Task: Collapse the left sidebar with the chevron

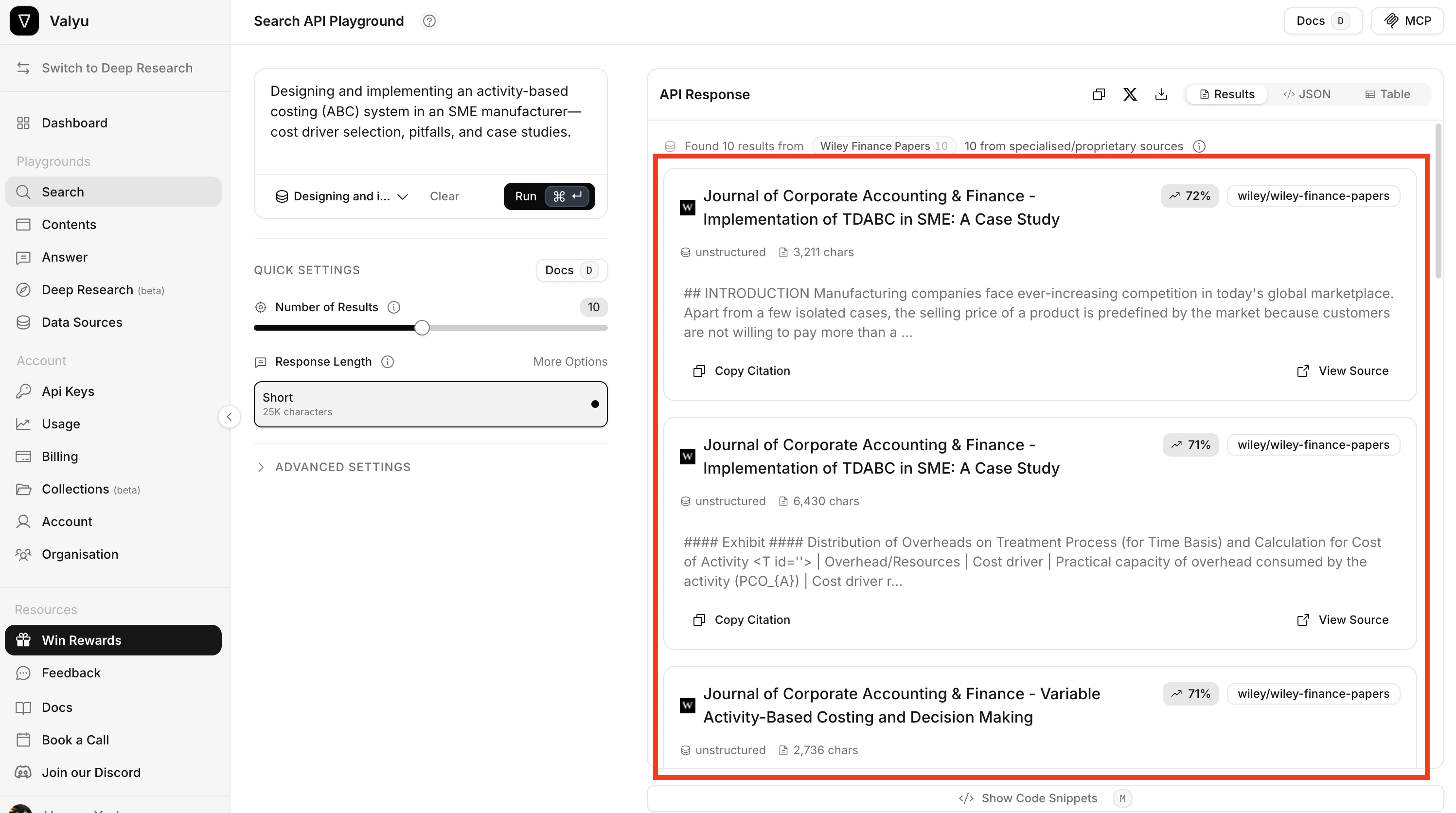Action: tap(230, 417)
